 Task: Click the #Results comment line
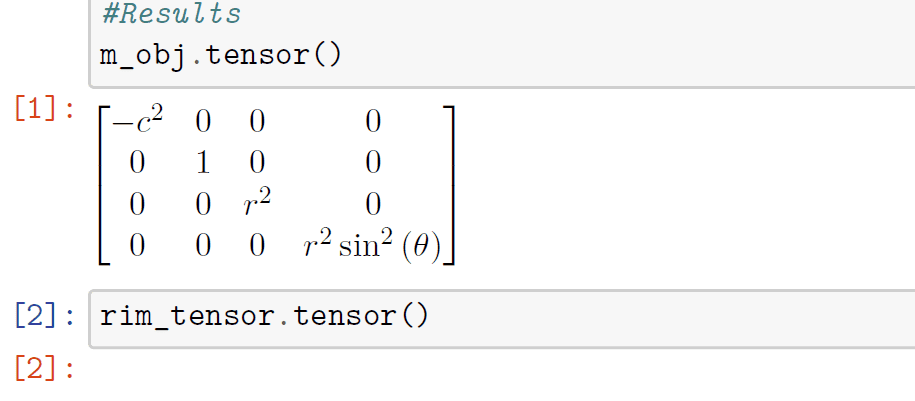[x=171, y=14]
